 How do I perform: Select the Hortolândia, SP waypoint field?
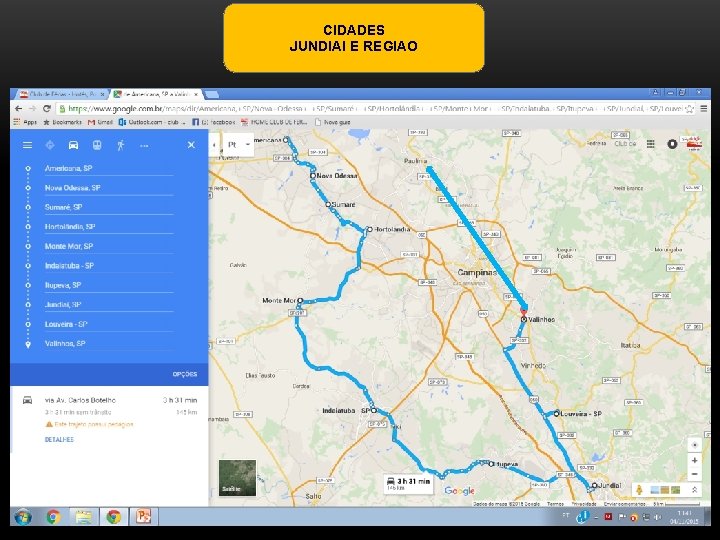109,227
